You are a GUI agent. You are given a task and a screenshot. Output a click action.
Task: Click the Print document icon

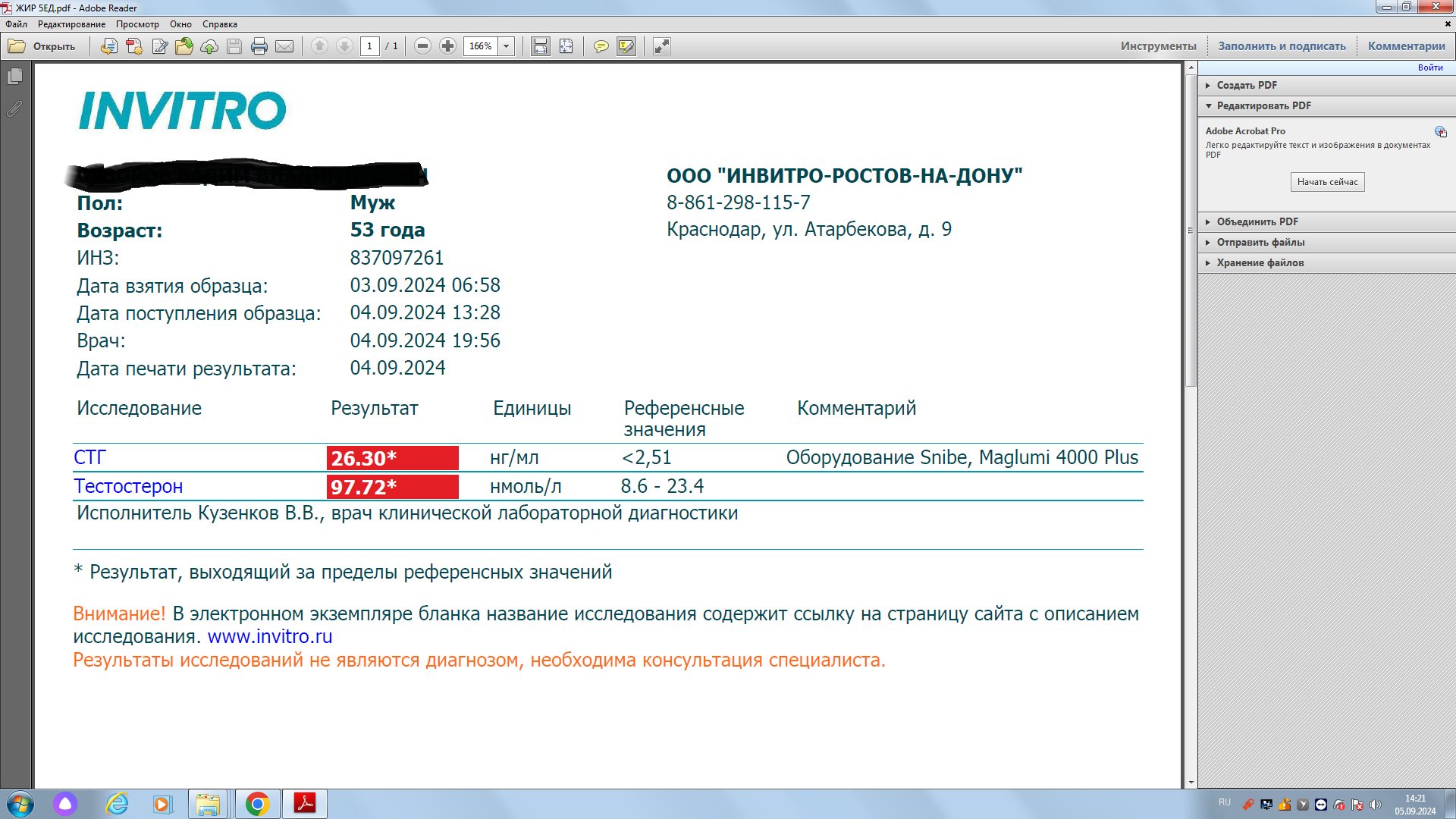(x=259, y=46)
